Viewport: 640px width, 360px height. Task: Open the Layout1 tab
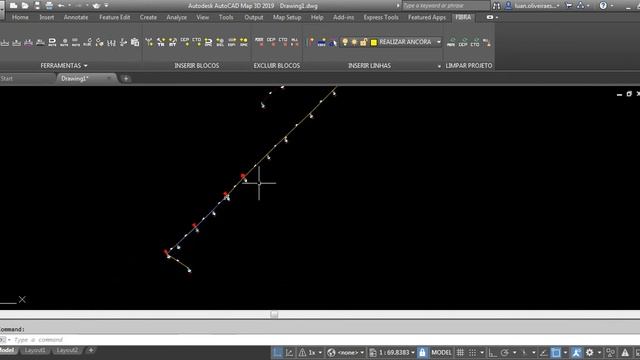tap(35, 350)
